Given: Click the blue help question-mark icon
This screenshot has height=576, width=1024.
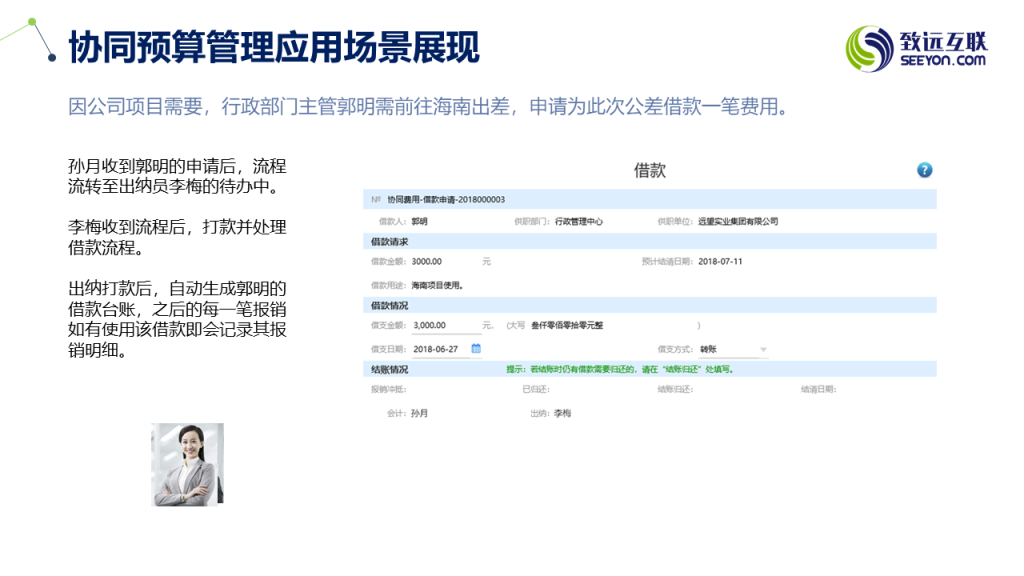Looking at the screenshot, I should tap(925, 170).
